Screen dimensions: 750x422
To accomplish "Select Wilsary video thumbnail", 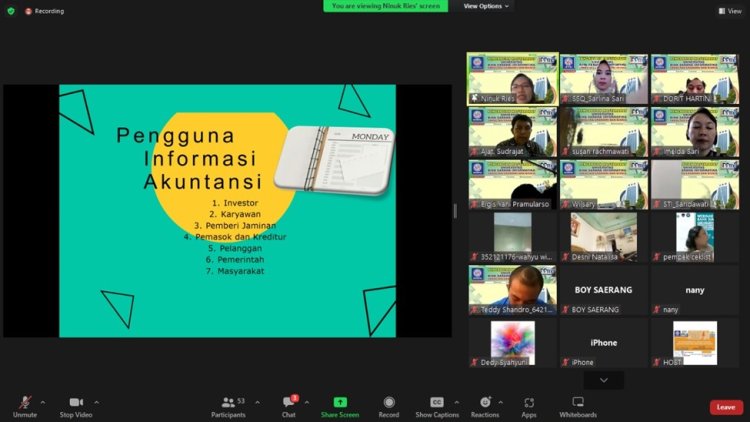I will pyautogui.click(x=604, y=184).
